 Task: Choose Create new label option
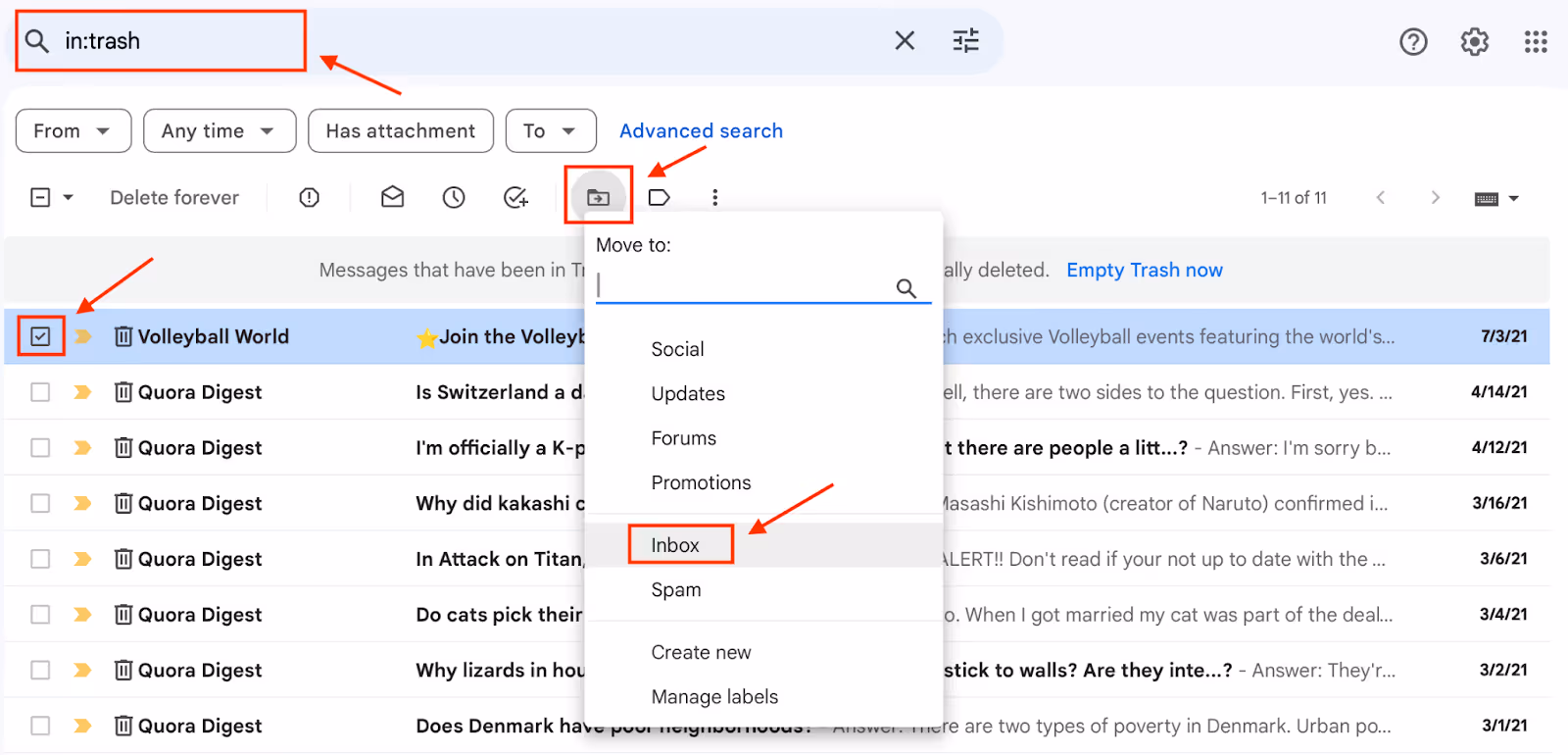(701, 652)
